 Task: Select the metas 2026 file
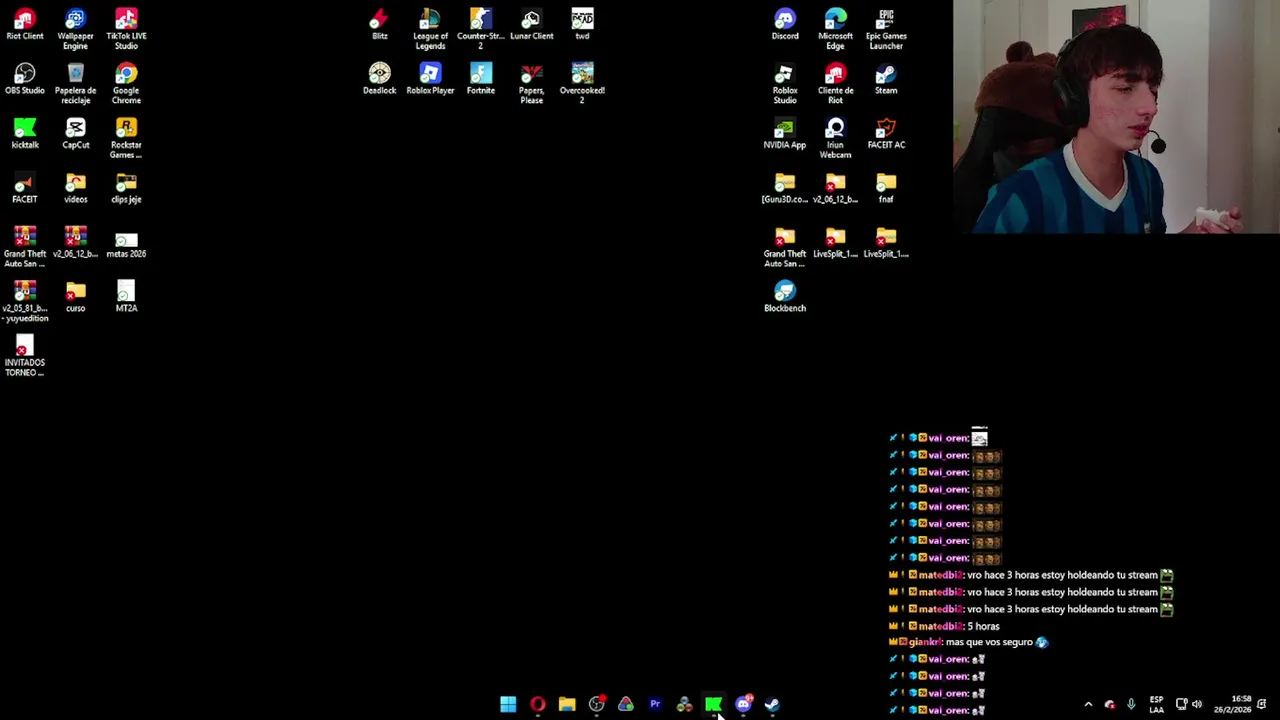coord(126,242)
